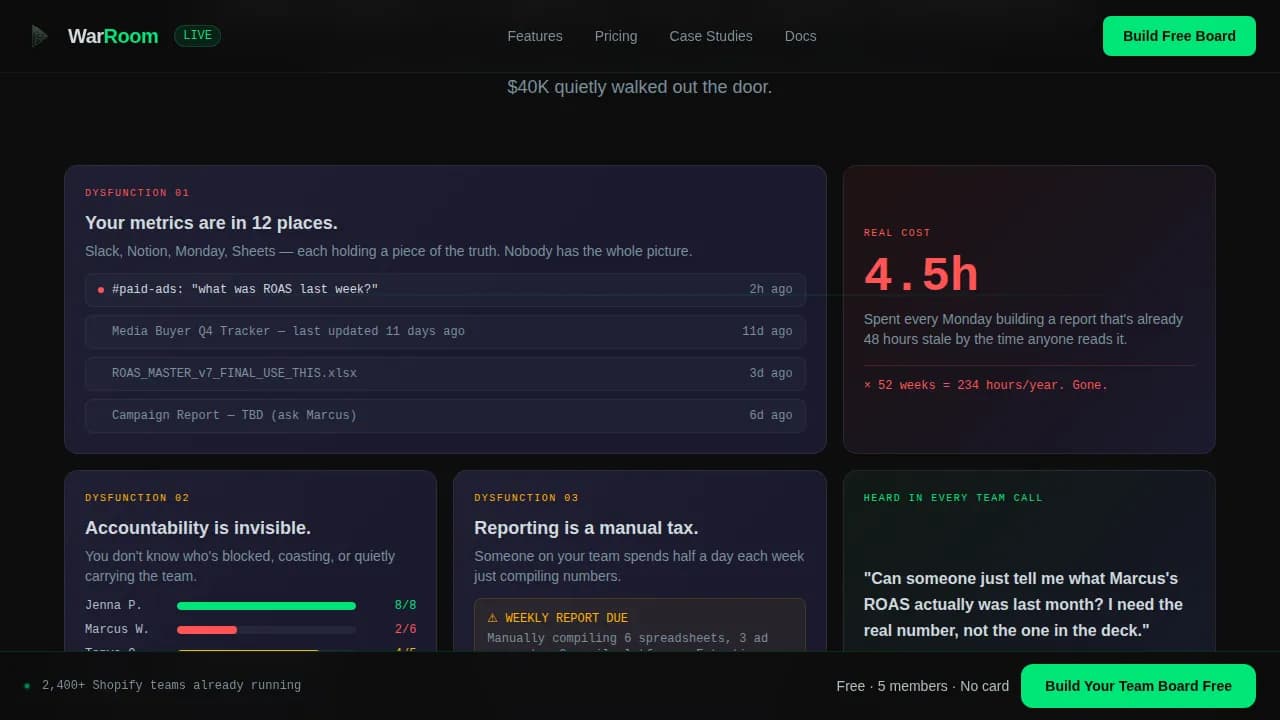Toggle the LIVE badge next to WarRoom

click(x=197, y=35)
